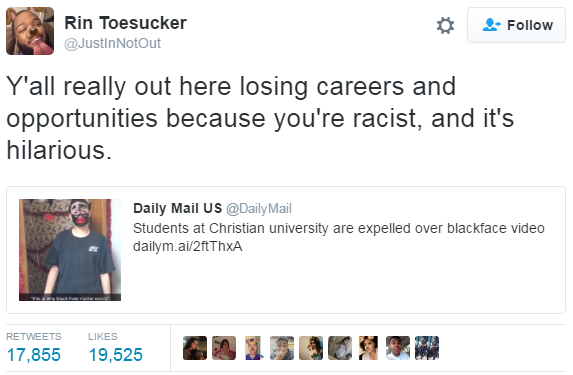The width and height of the screenshot is (573, 375).
Task: Click the first liker avatar
Action: point(195,348)
